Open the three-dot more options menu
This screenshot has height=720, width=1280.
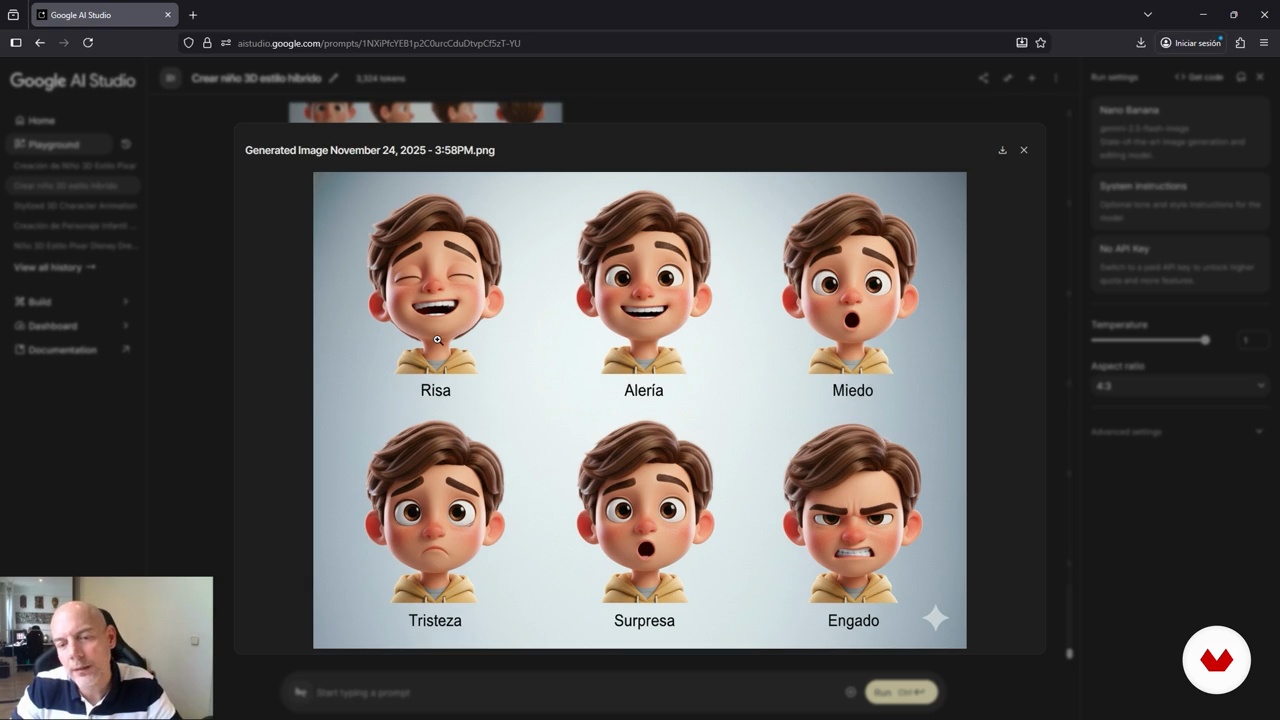1056,78
